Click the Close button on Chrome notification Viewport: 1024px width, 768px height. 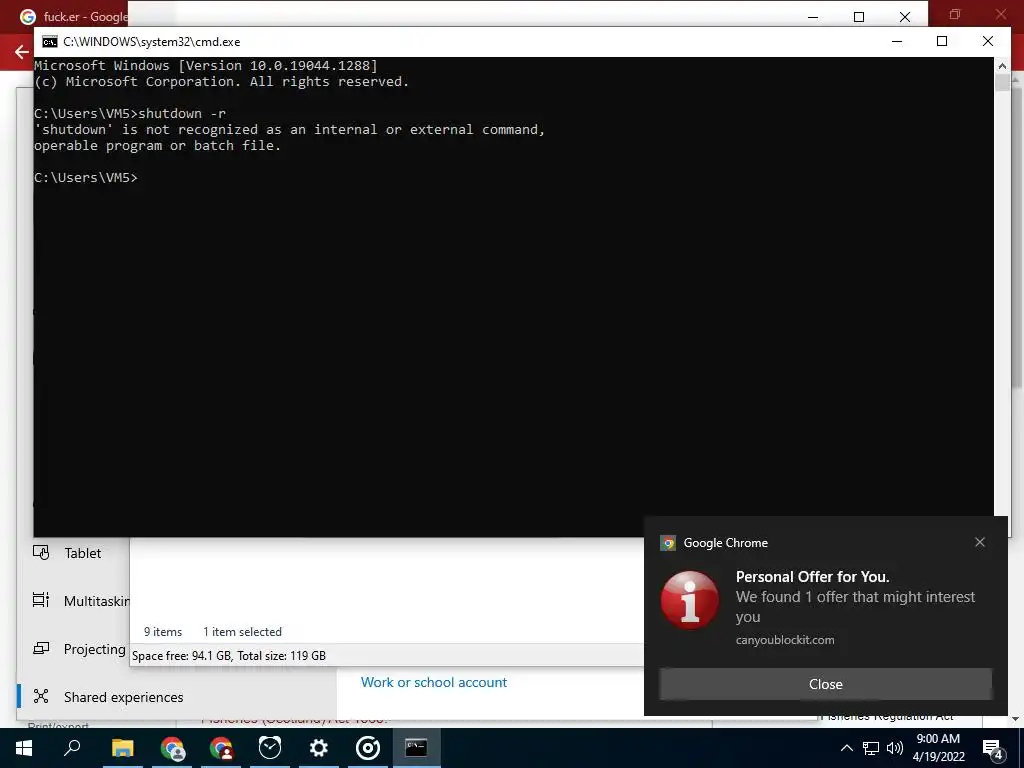pyautogui.click(x=825, y=684)
